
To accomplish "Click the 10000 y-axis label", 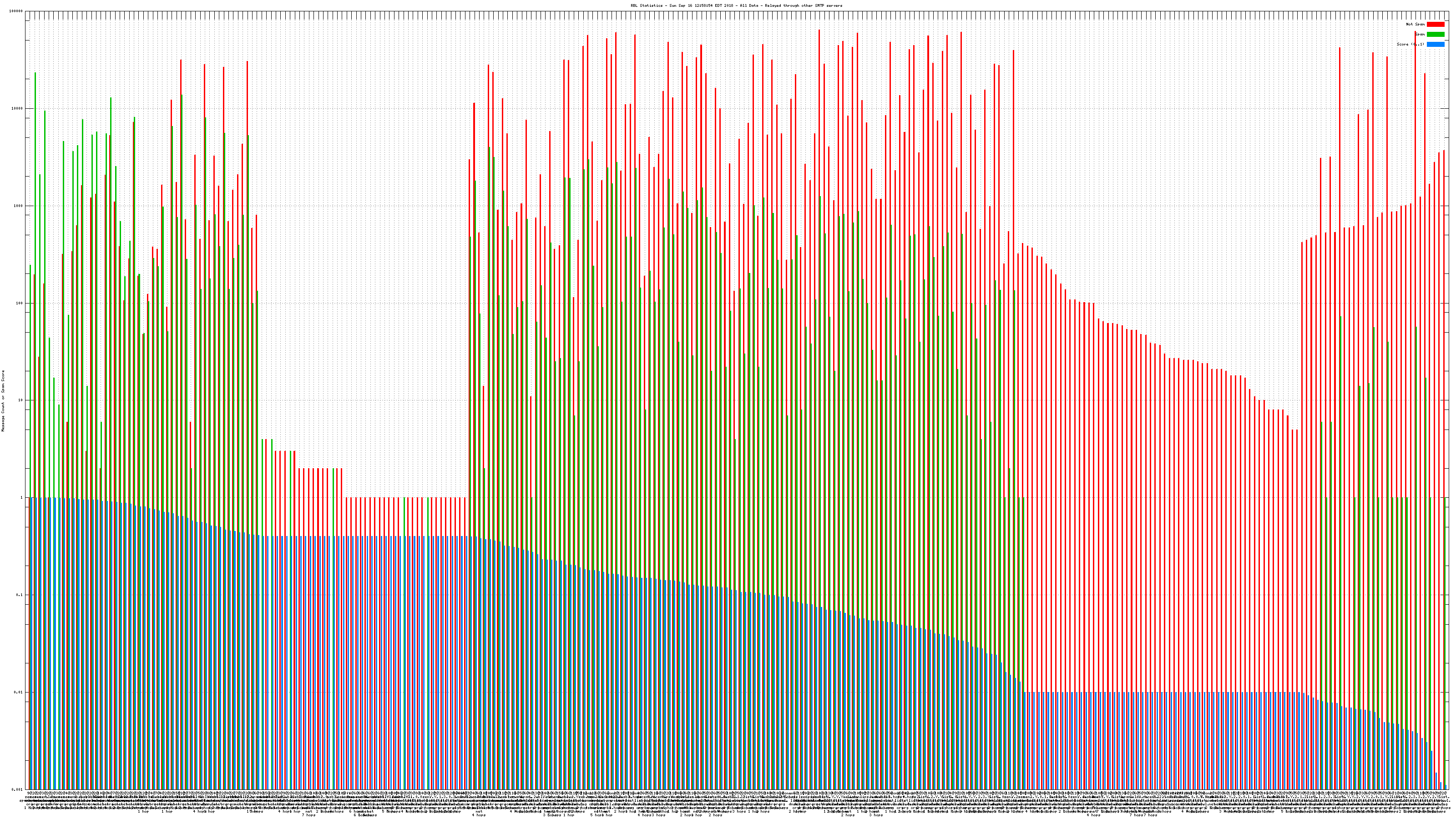I will click(x=18, y=109).
